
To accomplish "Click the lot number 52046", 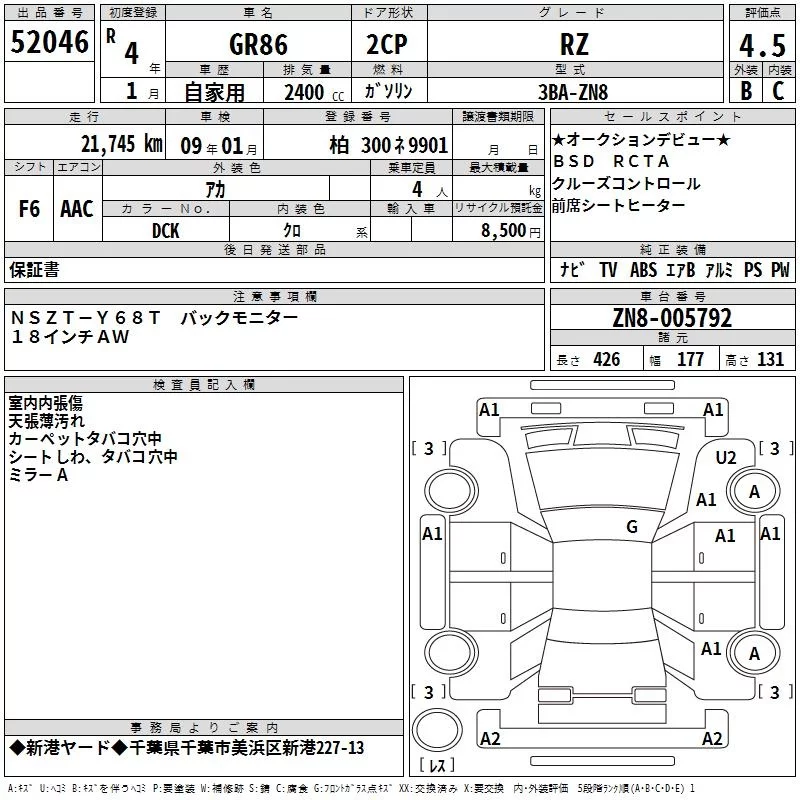I will point(49,42).
